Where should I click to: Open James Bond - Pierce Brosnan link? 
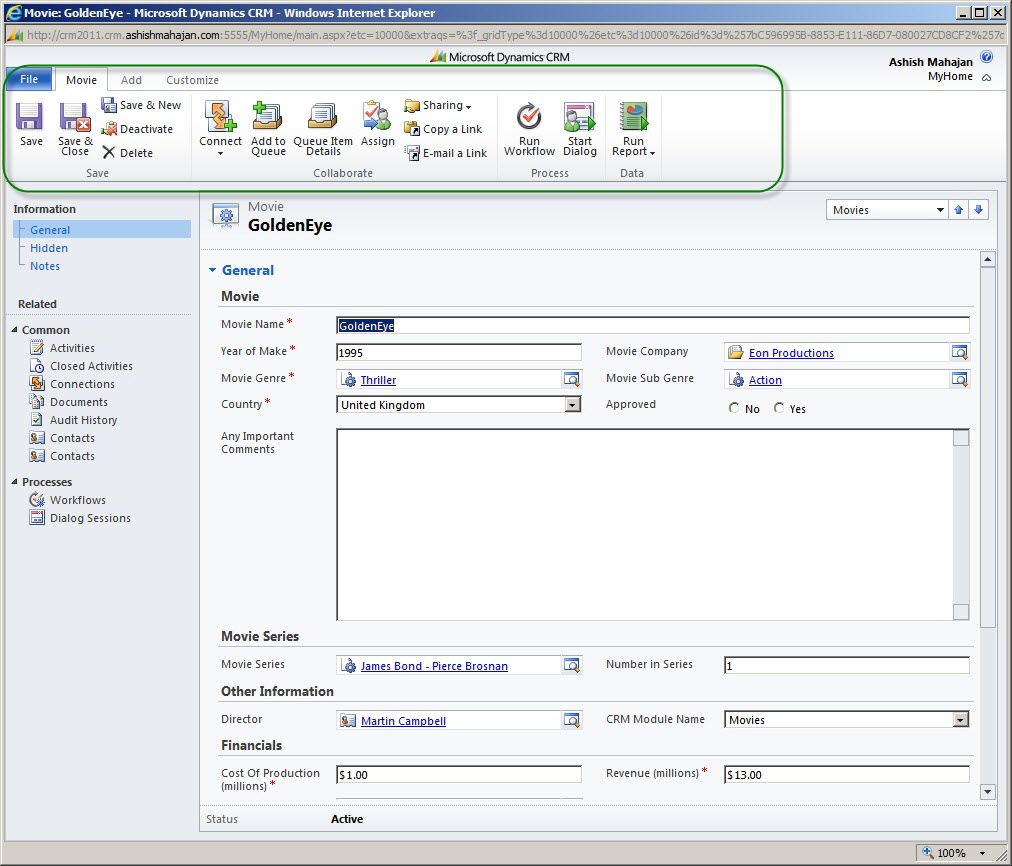(x=434, y=666)
